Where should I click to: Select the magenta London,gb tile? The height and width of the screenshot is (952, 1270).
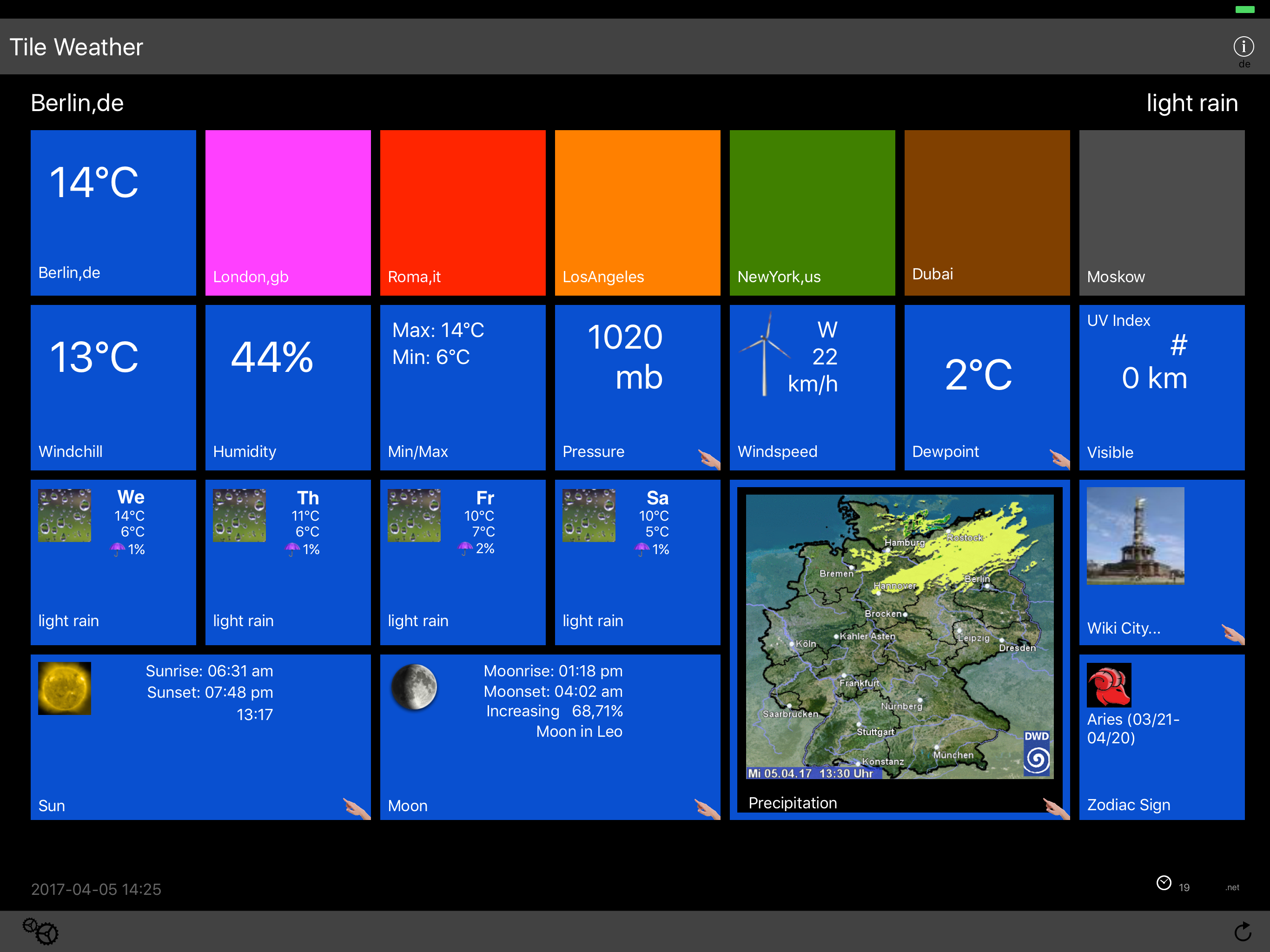tap(288, 212)
